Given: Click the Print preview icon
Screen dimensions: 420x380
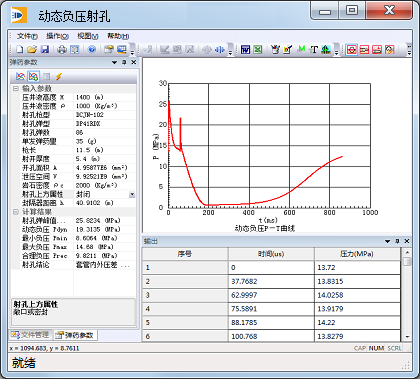Looking at the screenshot, I should (x=75, y=50).
